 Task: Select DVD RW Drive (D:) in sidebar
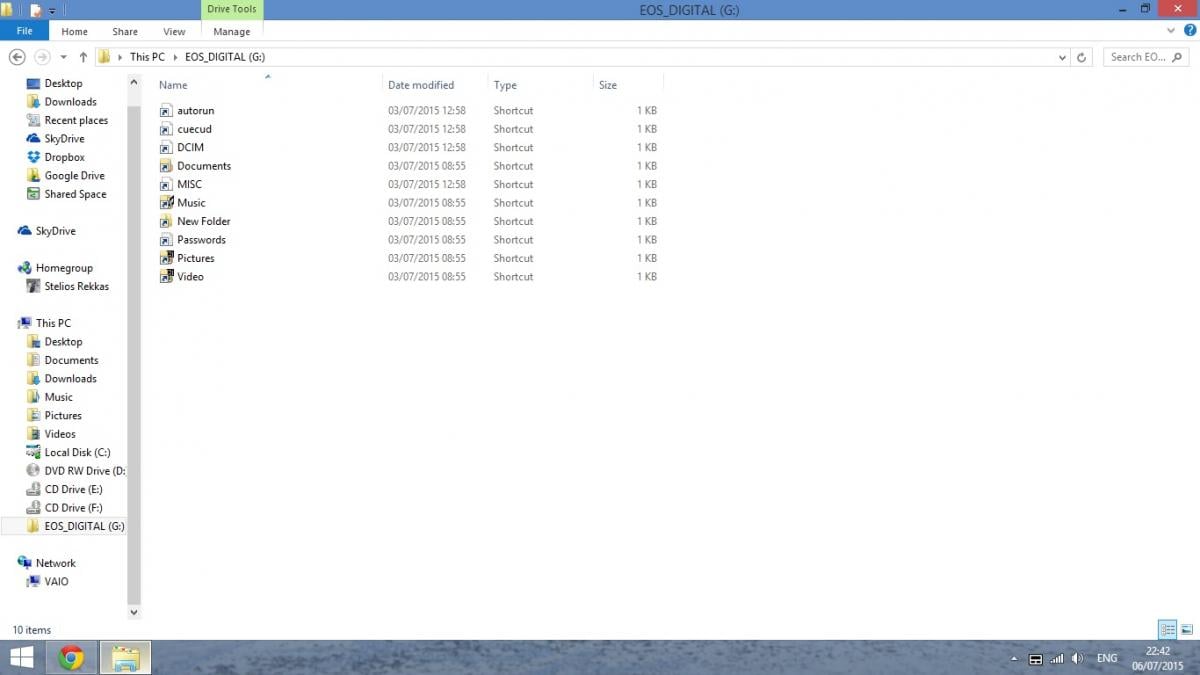[x=76, y=471]
